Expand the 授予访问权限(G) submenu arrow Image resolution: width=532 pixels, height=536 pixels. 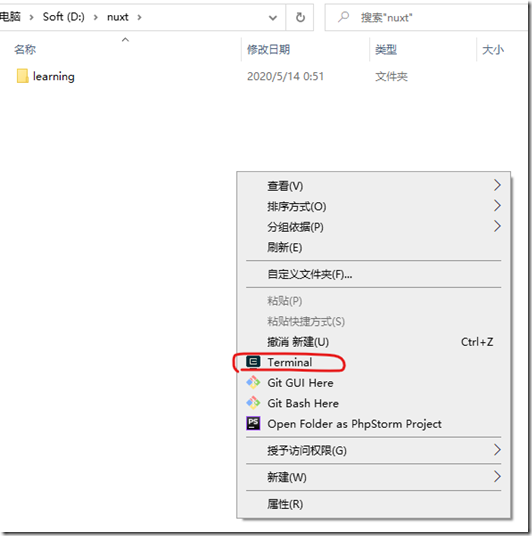(497, 450)
